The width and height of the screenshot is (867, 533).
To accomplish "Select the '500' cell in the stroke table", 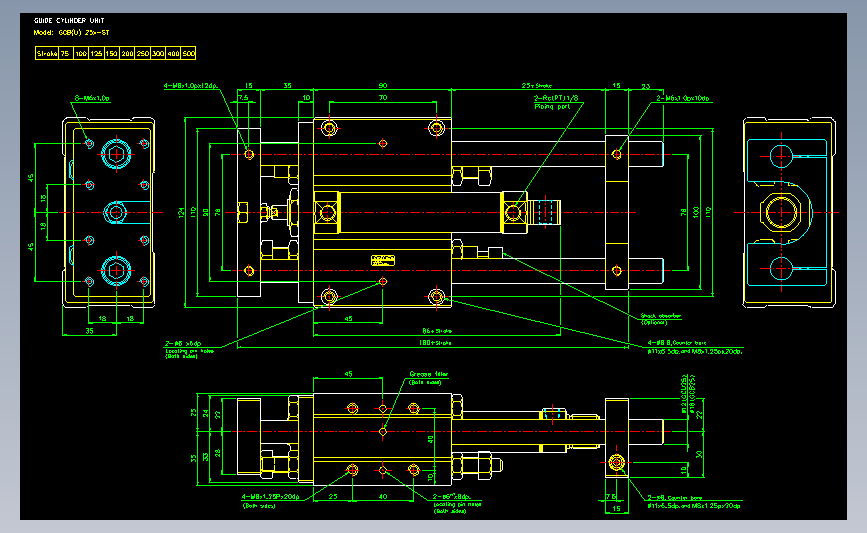I will point(189,54).
